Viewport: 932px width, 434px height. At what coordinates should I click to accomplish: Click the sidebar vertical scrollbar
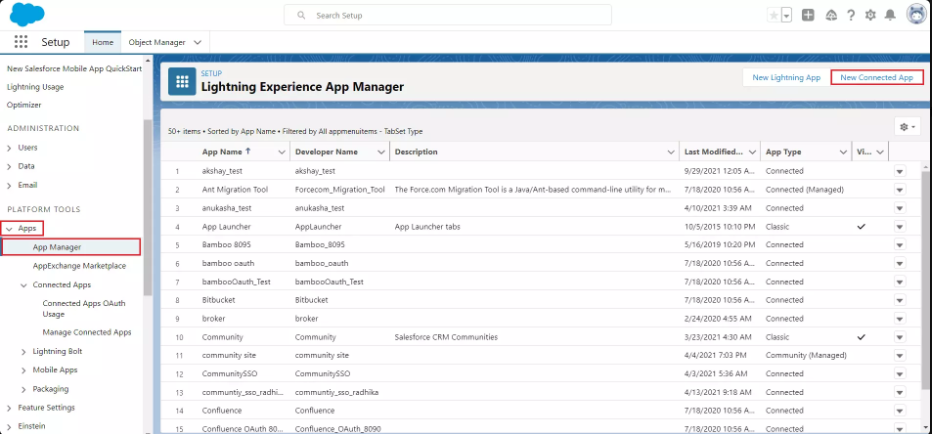pos(147,206)
